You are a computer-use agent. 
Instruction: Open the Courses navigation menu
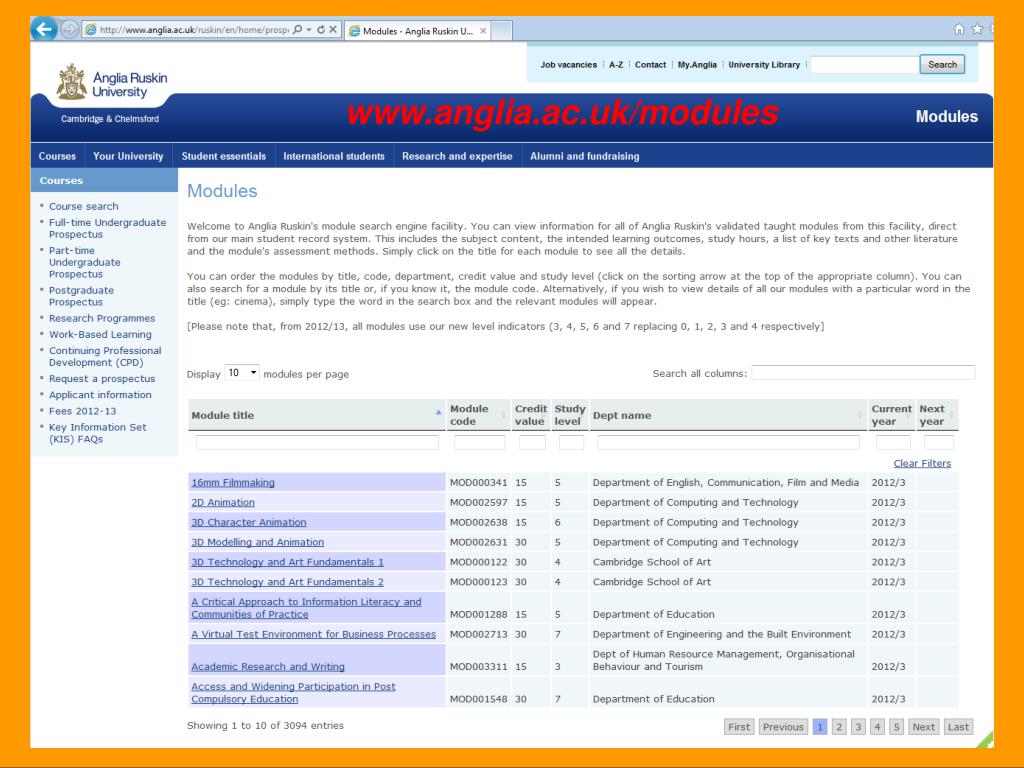pos(57,156)
